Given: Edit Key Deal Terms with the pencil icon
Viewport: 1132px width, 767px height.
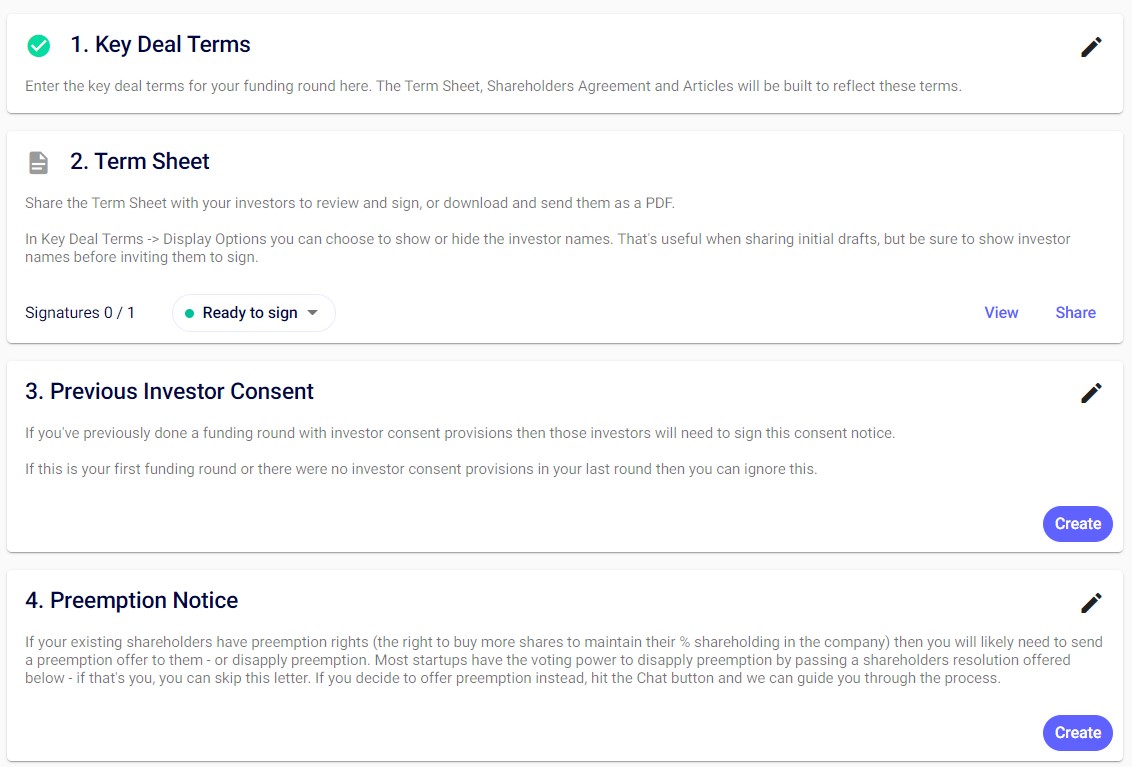Looking at the screenshot, I should click(x=1091, y=47).
